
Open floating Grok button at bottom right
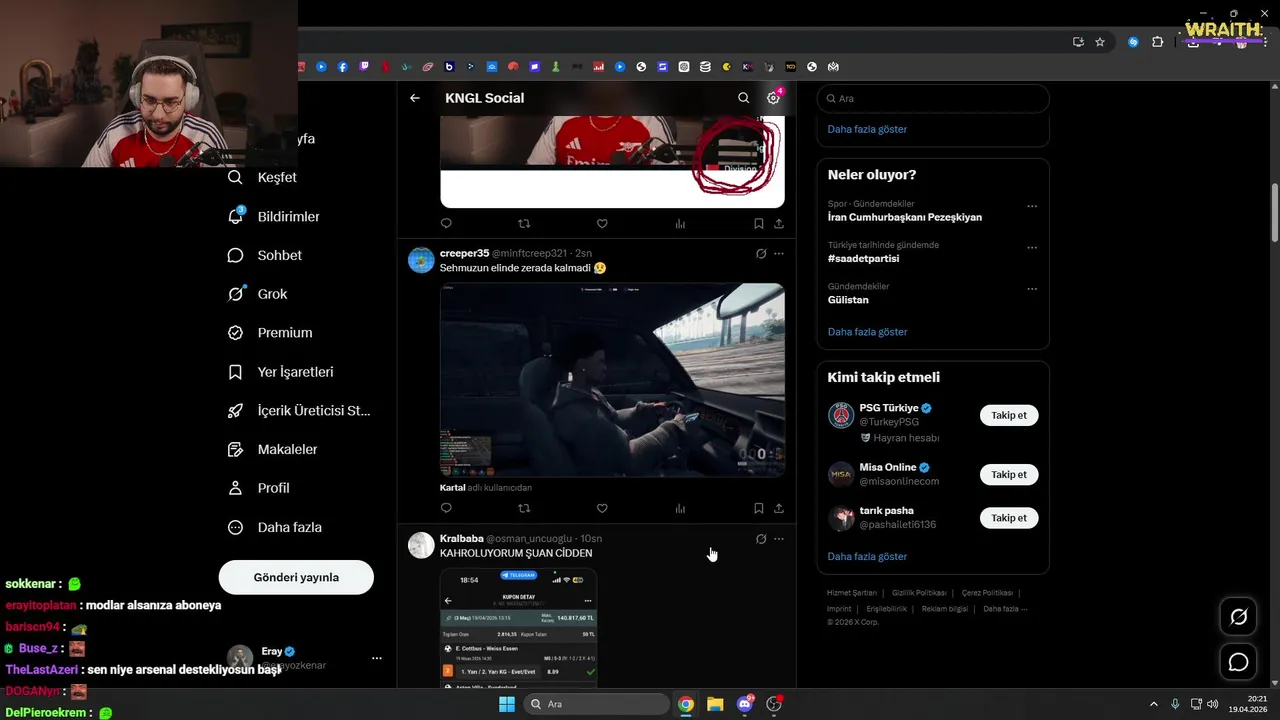point(1238,617)
